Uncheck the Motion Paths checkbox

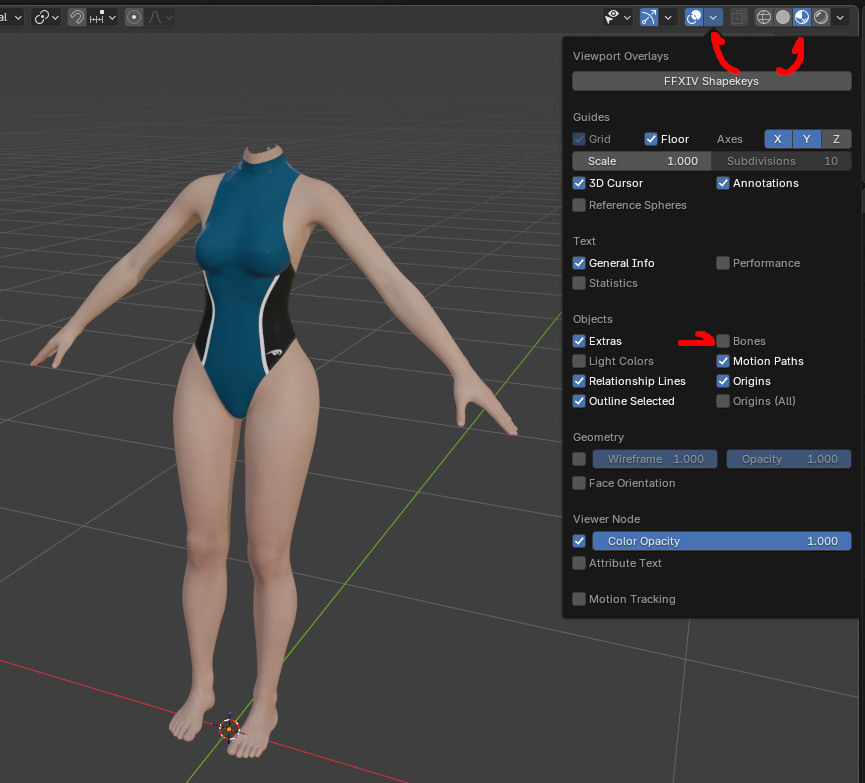pos(723,361)
